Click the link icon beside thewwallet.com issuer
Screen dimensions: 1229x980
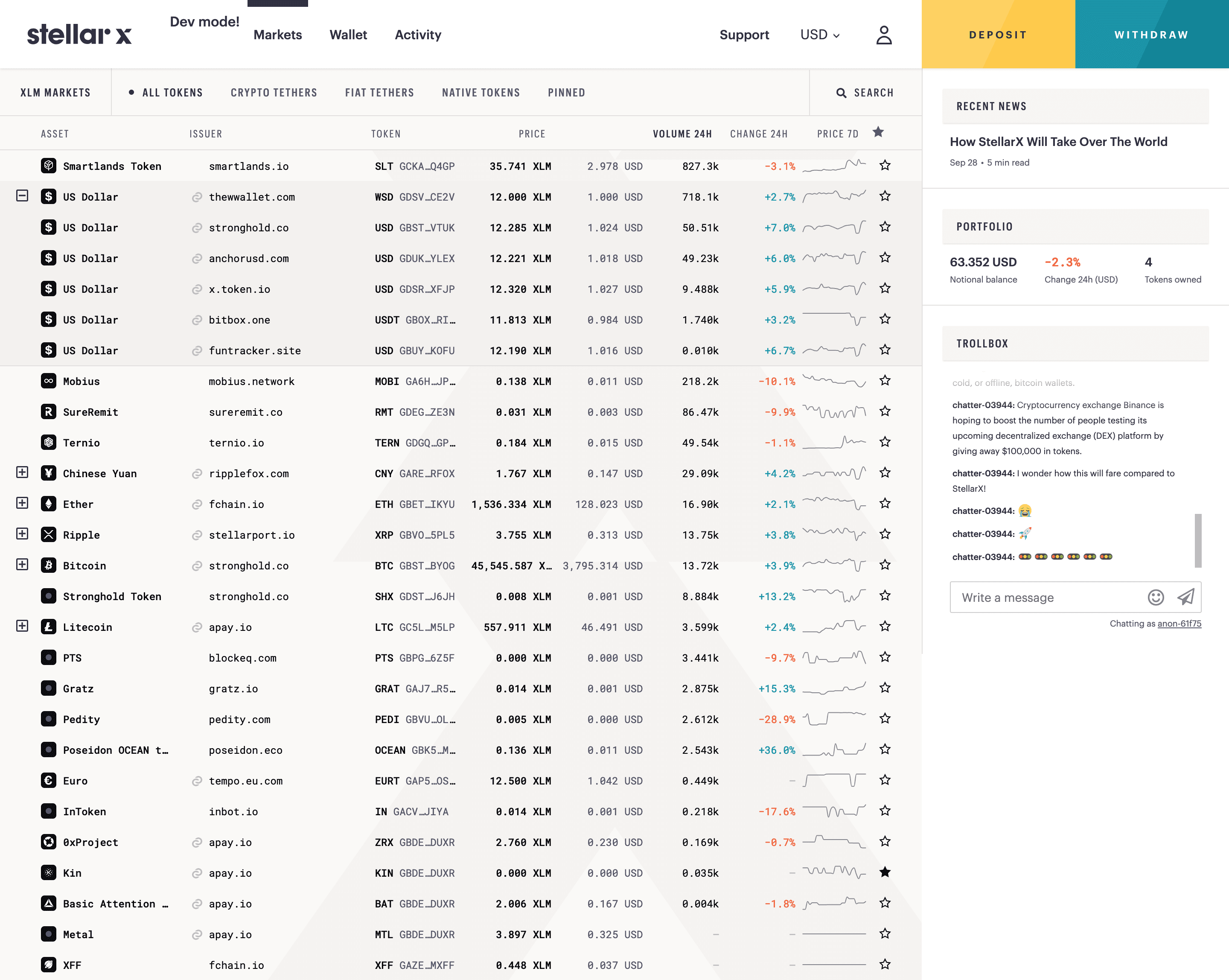197,197
